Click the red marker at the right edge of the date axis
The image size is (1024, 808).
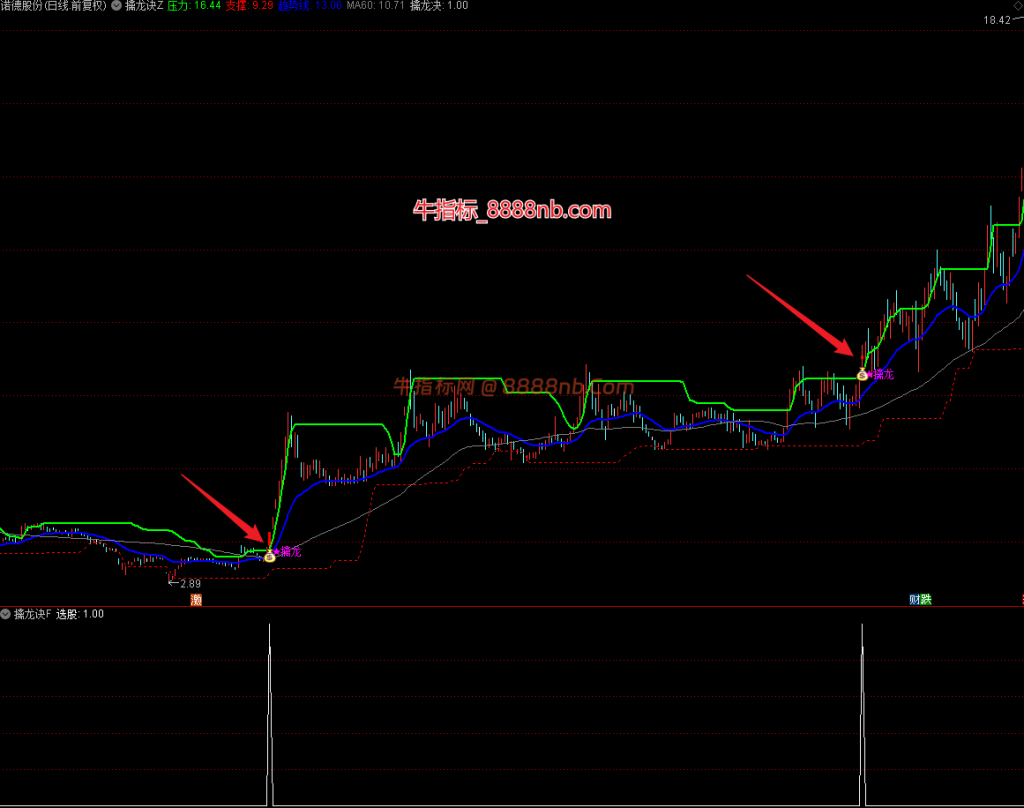click(x=1022, y=600)
